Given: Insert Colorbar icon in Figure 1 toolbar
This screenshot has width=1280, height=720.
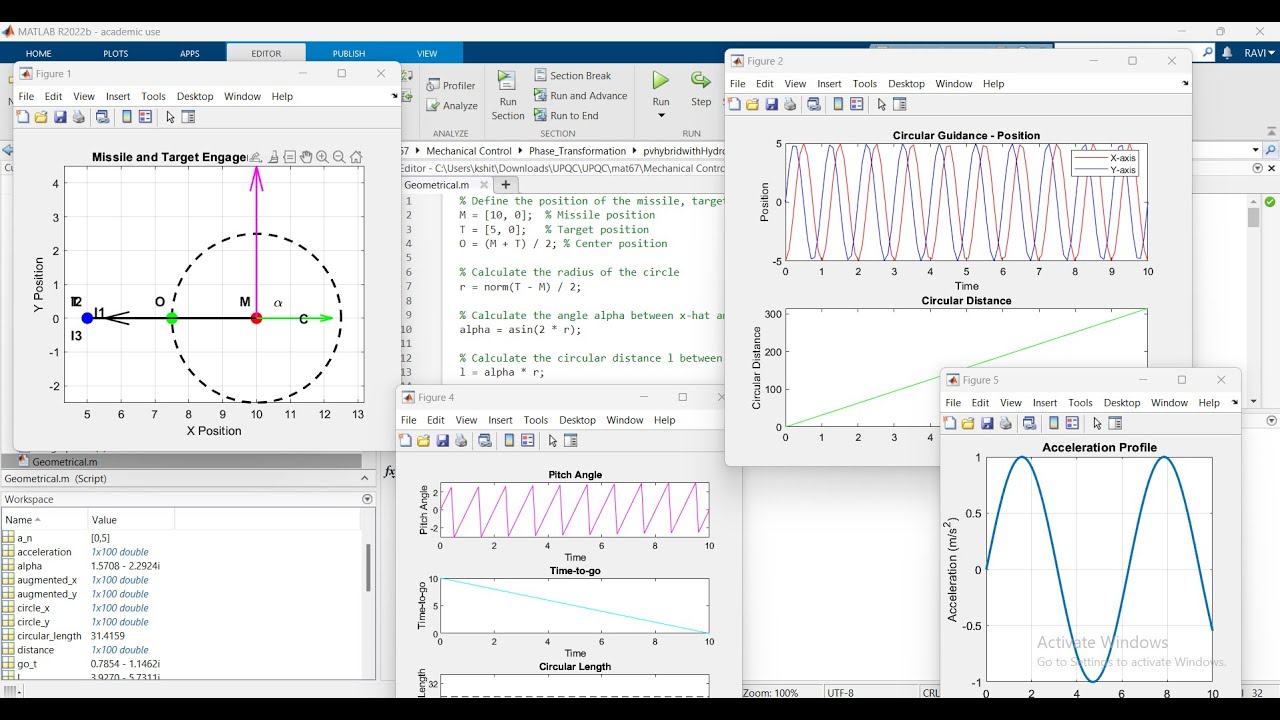Looking at the screenshot, I should pyautogui.click(x=127, y=117).
